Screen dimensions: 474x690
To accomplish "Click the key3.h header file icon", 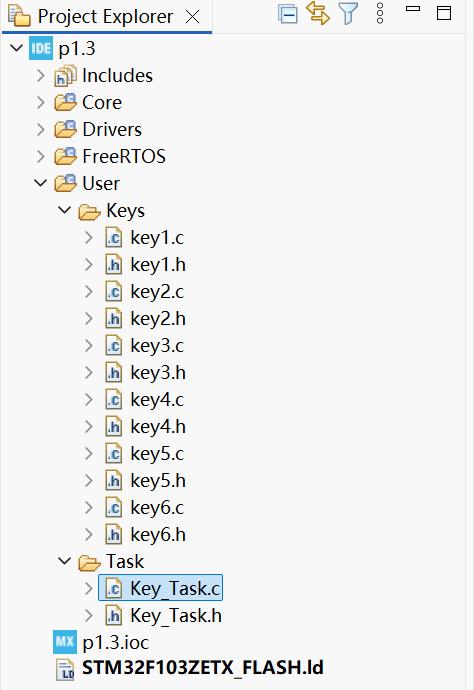I will click(114, 373).
